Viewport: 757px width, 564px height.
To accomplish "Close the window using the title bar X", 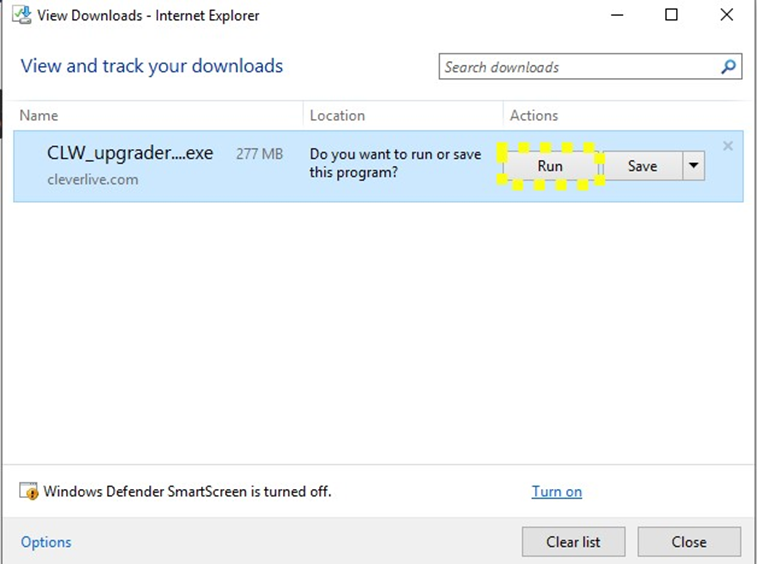I will click(x=727, y=15).
